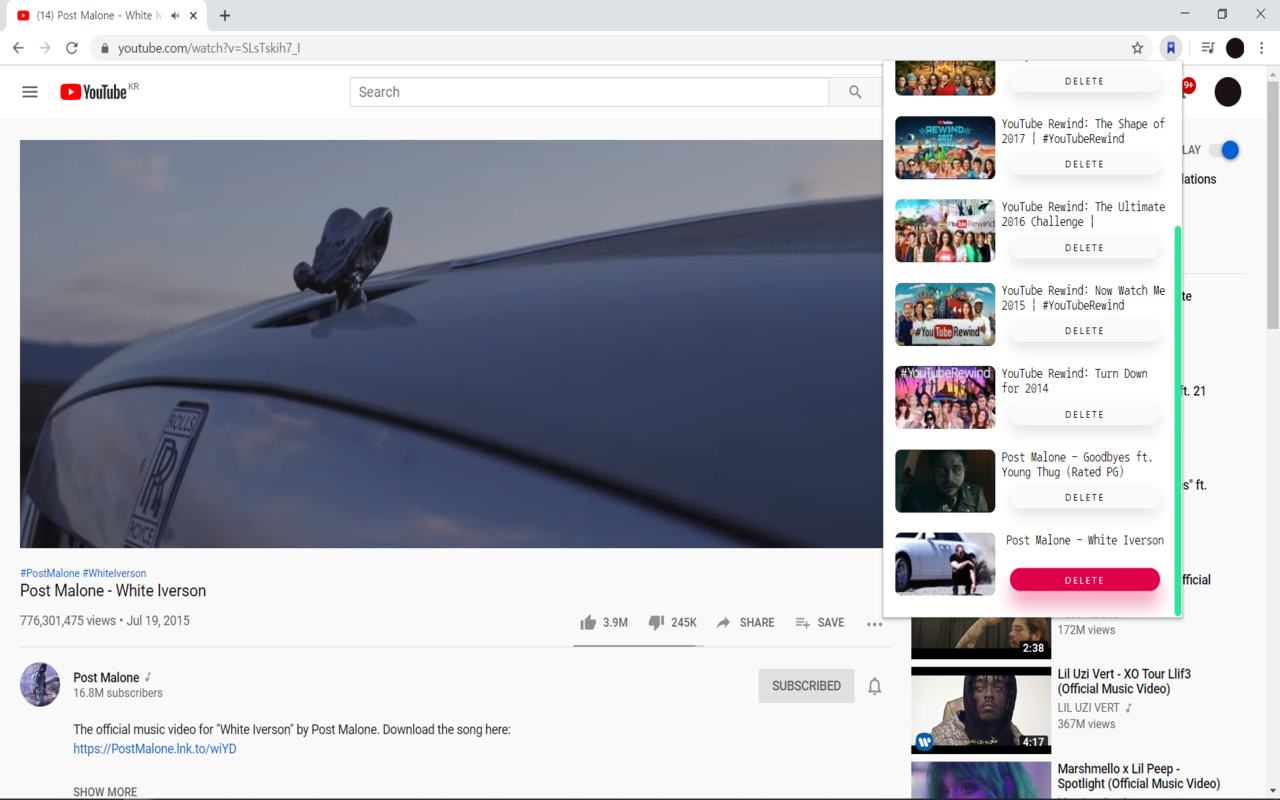Click the #WhiteIverson hashtag
Screen dimensions: 1280x800
click(114, 573)
